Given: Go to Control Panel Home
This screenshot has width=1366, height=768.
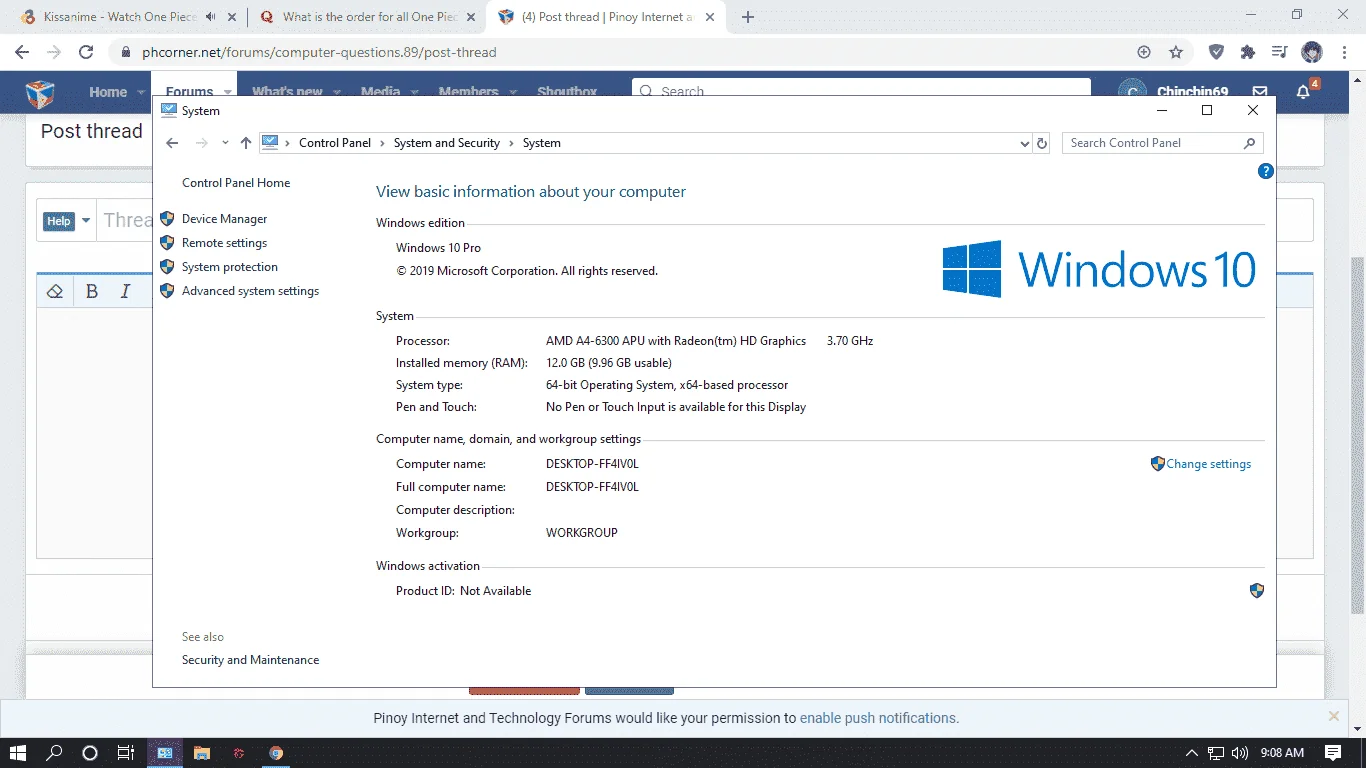Looking at the screenshot, I should [x=236, y=183].
